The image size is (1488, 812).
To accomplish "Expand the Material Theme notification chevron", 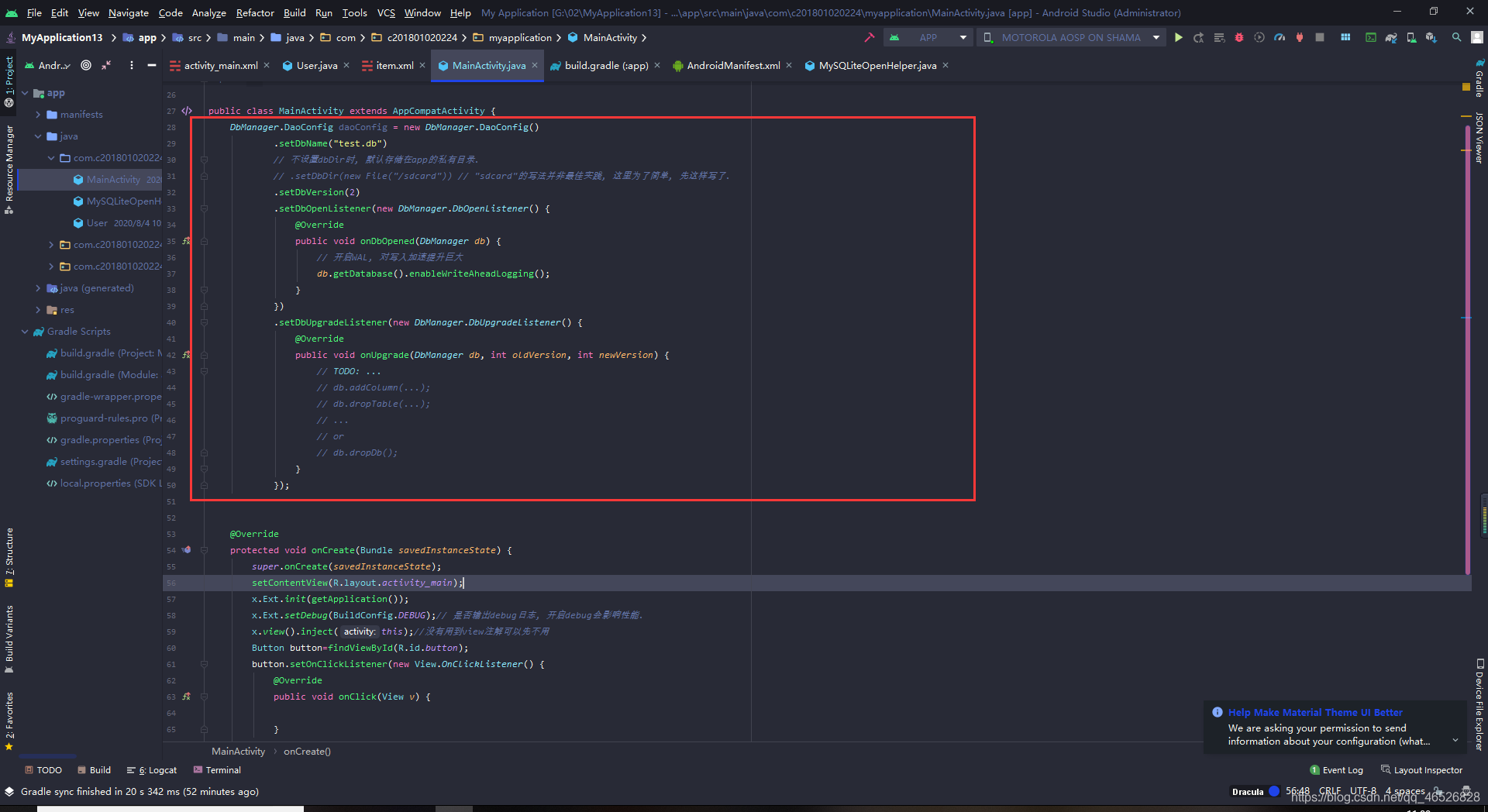I will pos(1455,741).
